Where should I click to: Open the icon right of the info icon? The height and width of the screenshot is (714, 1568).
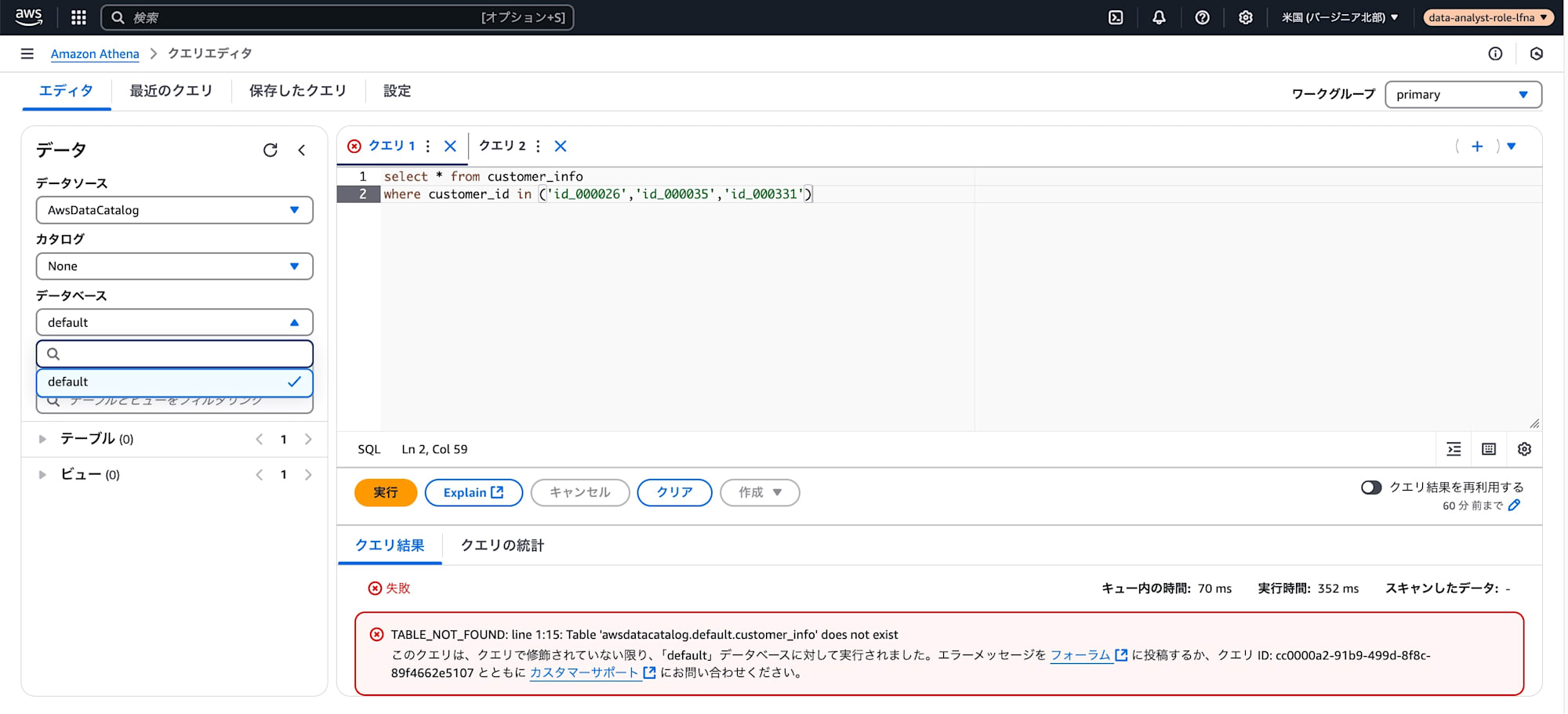tap(1537, 53)
